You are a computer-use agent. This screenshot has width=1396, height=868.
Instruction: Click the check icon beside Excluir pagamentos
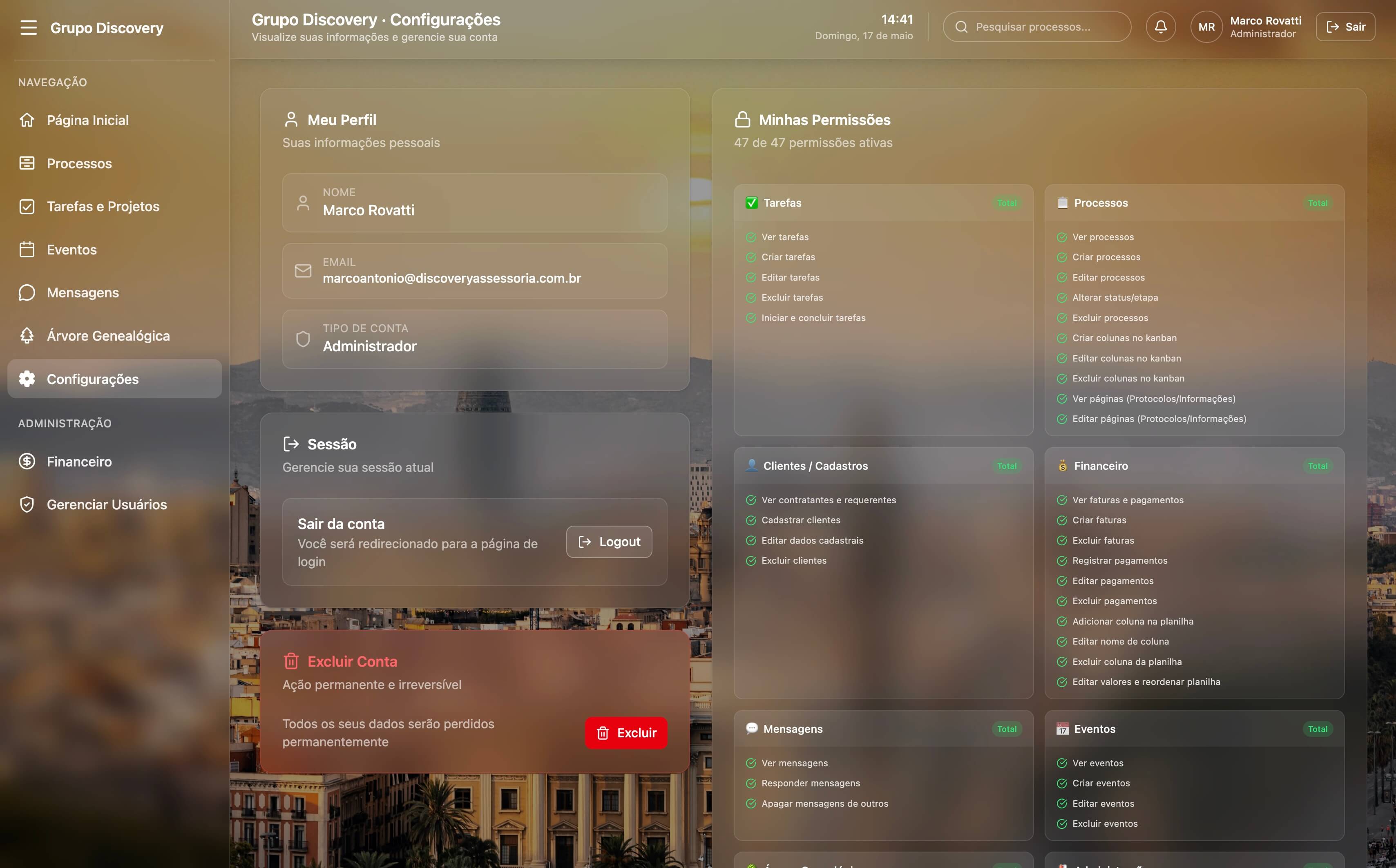pyautogui.click(x=1062, y=601)
